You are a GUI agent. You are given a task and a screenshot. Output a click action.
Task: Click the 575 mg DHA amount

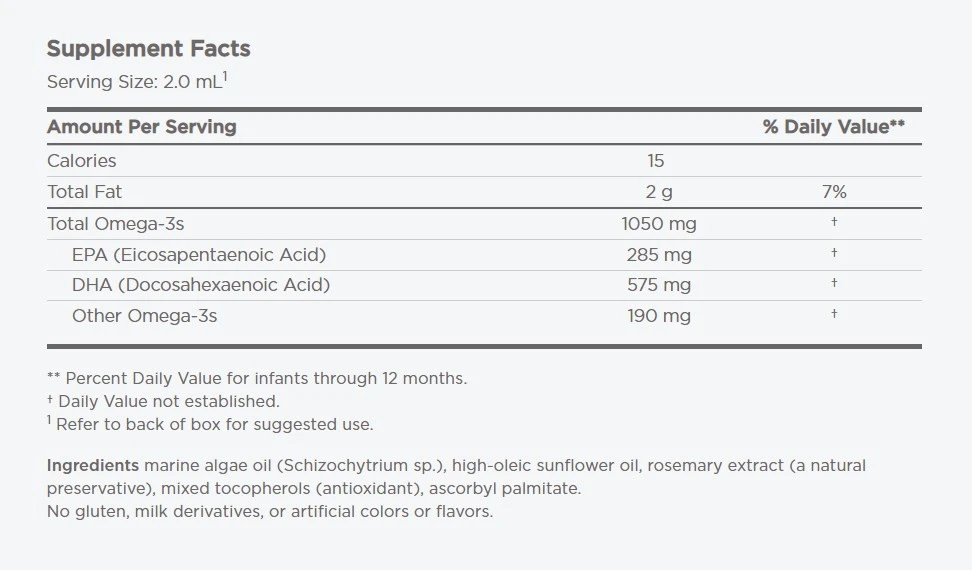tap(659, 285)
